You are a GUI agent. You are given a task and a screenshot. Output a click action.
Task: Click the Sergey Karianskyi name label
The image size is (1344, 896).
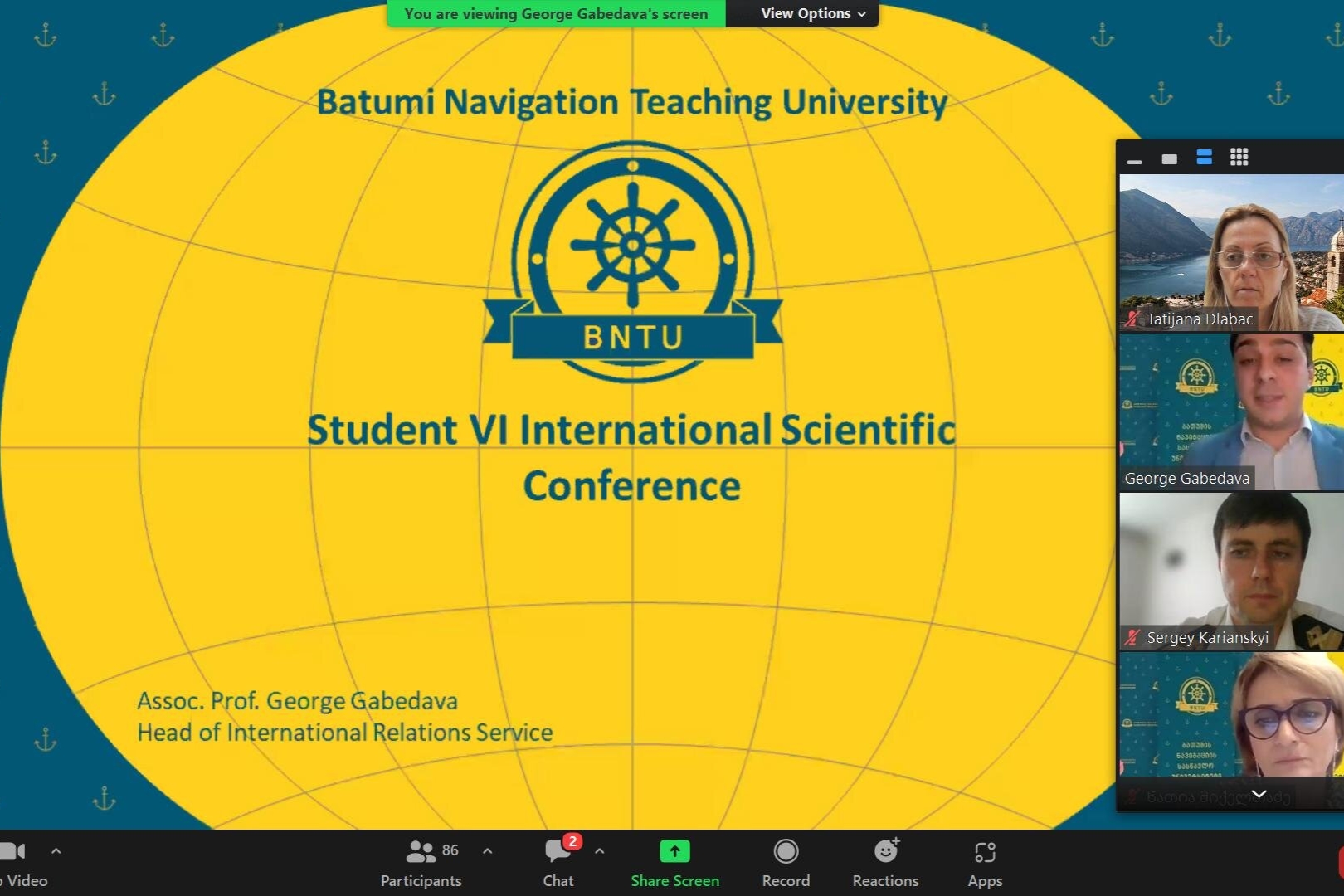(1207, 638)
